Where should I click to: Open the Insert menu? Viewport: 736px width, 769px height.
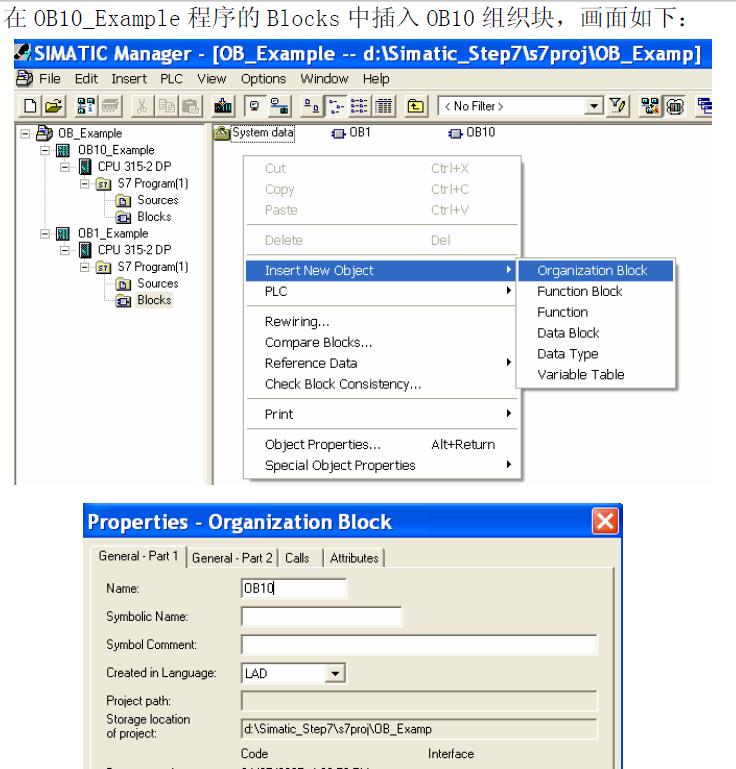pyautogui.click(x=129, y=78)
